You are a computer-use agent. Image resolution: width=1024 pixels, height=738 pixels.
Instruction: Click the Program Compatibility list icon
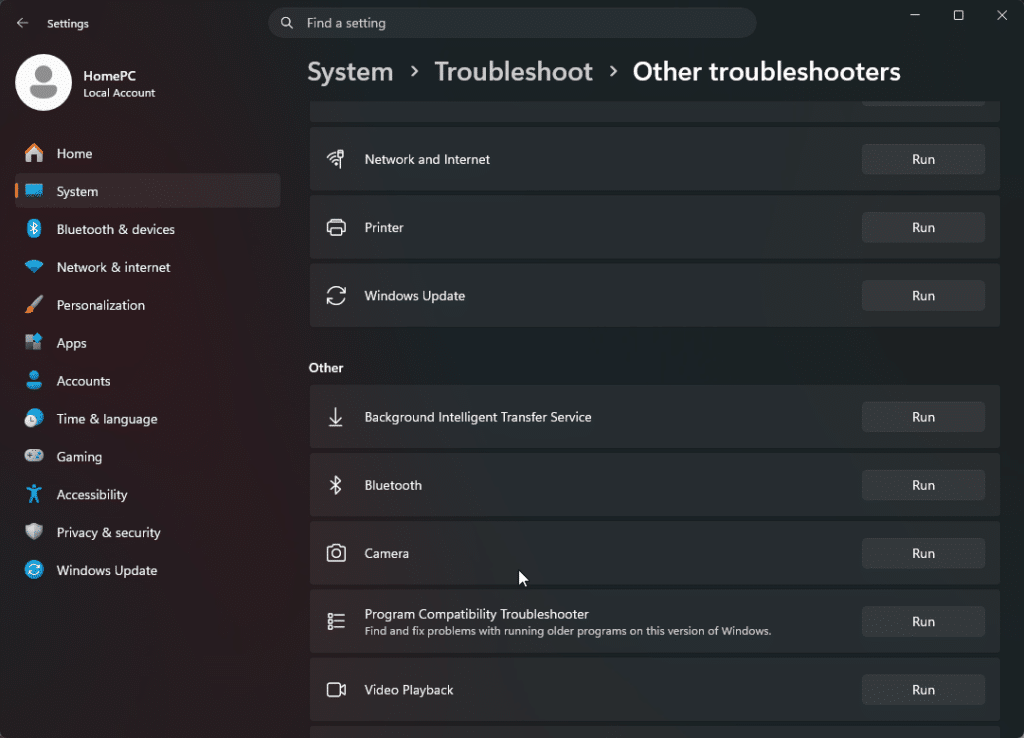click(336, 621)
